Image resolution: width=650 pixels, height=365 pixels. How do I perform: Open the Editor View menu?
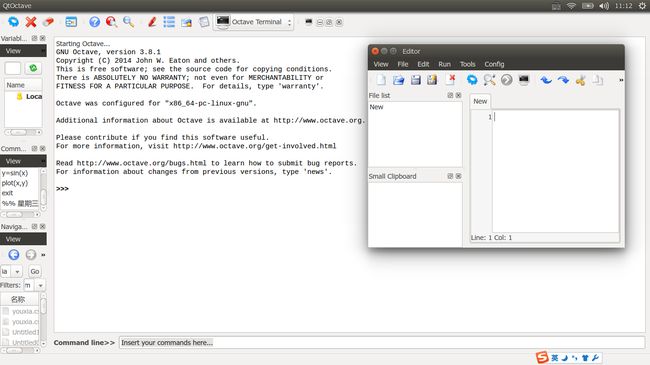coord(381,64)
